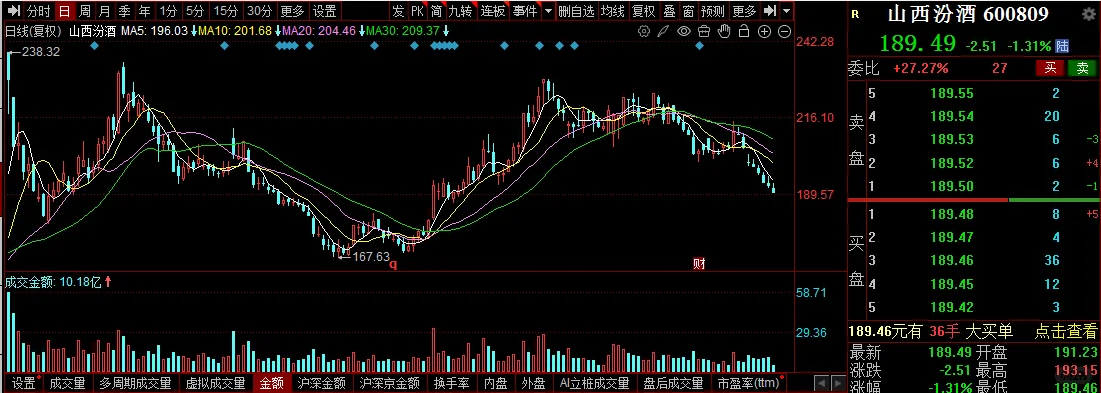This screenshot has height=393, width=1101.
Task: Select the hand pan tool icon
Action: coord(724,31)
